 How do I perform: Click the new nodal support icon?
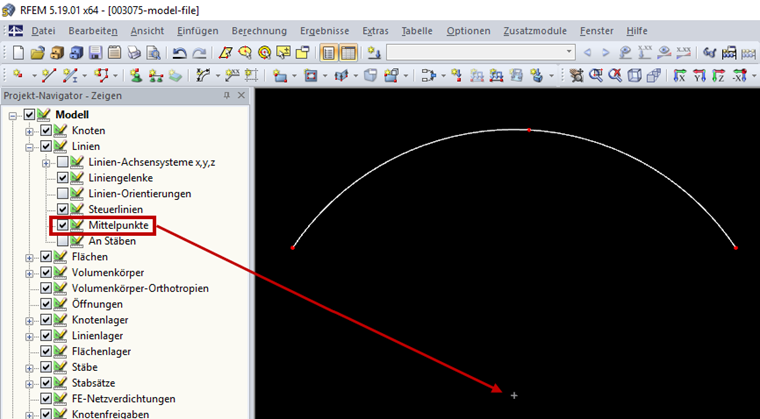pyautogui.click(x=137, y=75)
